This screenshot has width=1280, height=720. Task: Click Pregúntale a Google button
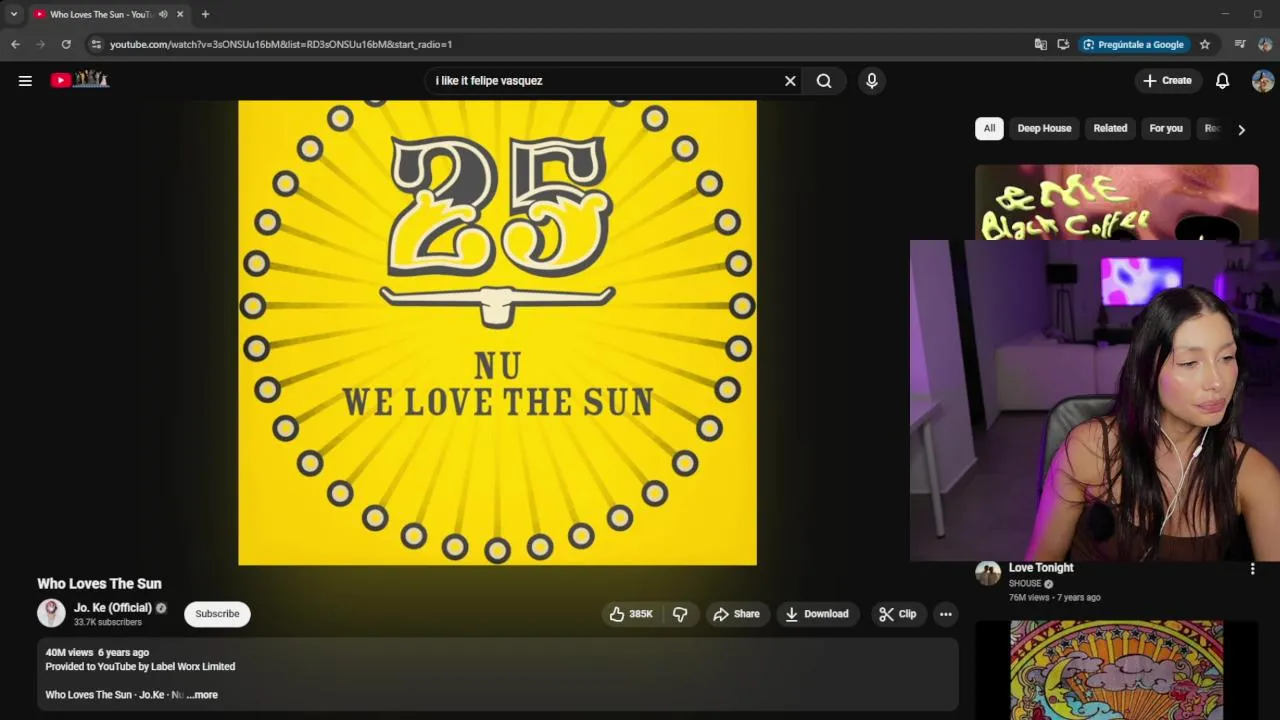pyautogui.click(x=1133, y=44)
